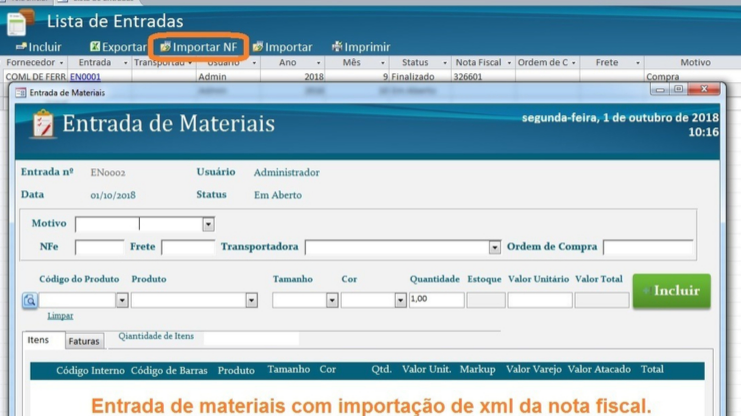This screenshot has width=741, height=416.
Task: Open the Cor dropdown arrow
Action: point(400,300)
